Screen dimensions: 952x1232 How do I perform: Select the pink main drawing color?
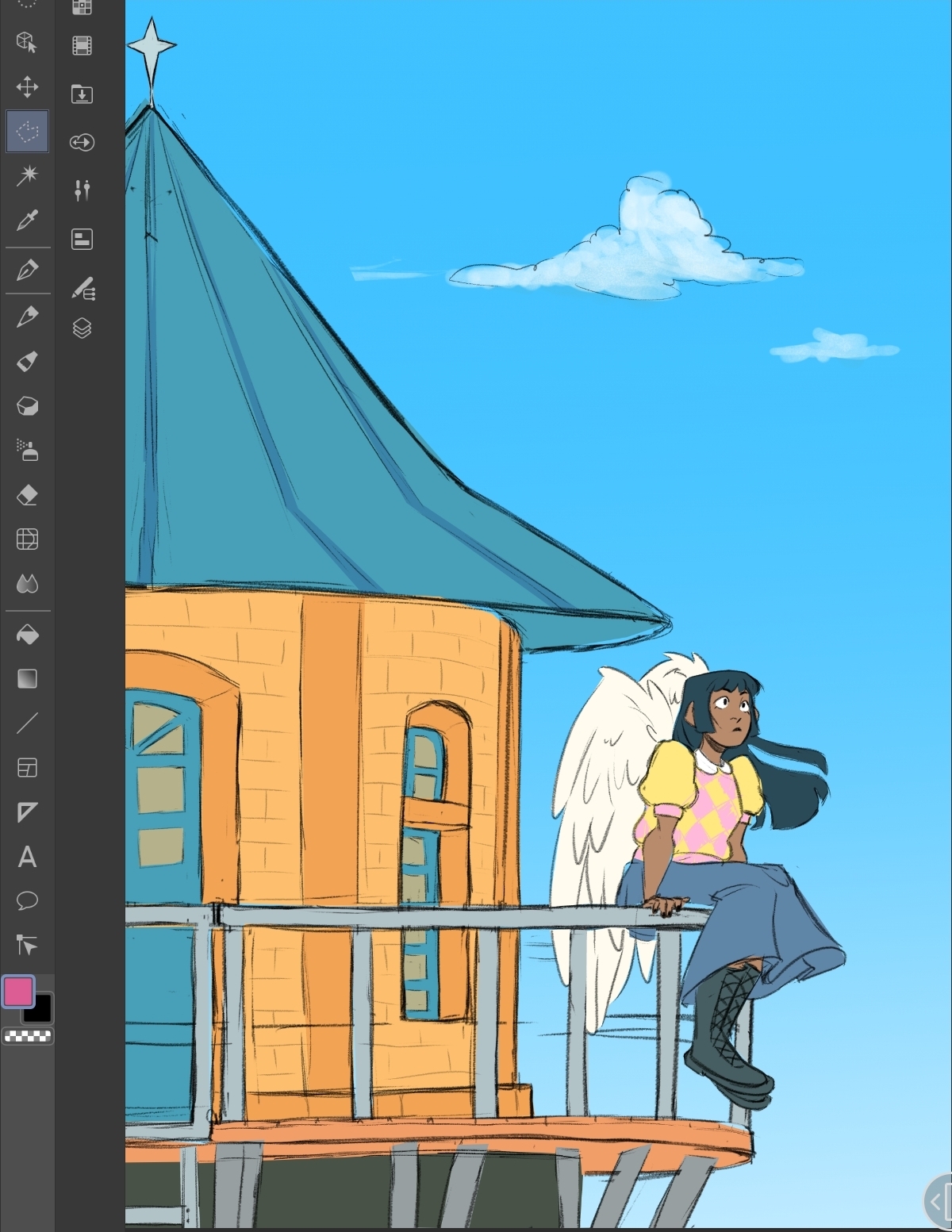(x=17, y=992)
